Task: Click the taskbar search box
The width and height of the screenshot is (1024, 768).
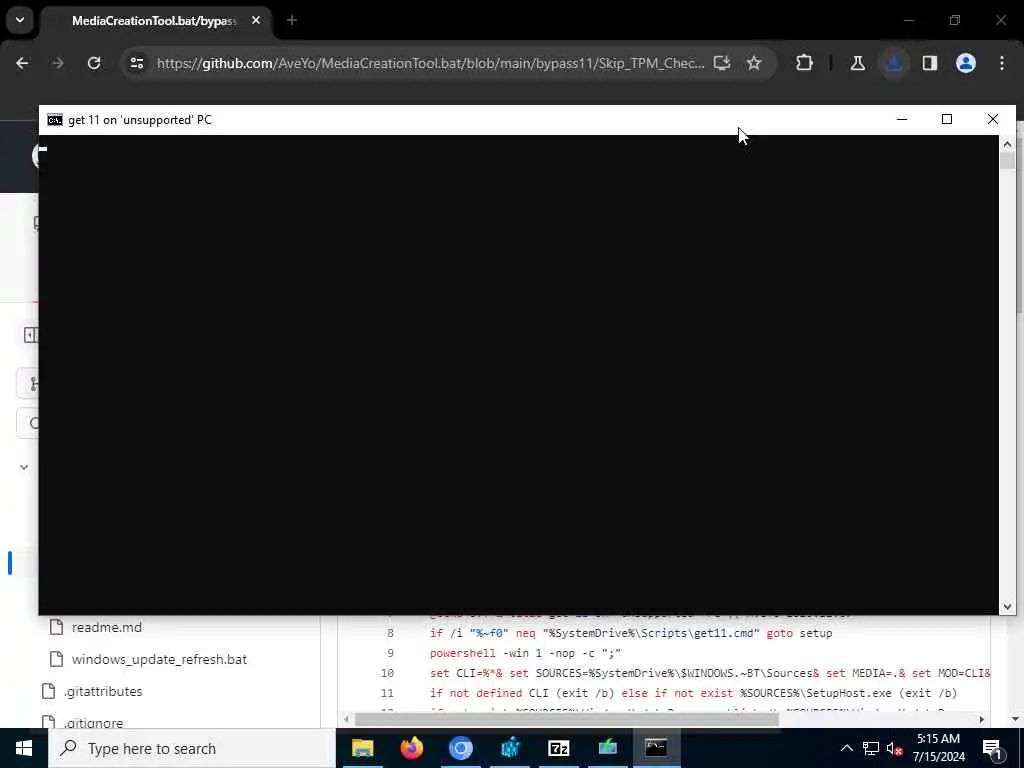Action: 192,748
